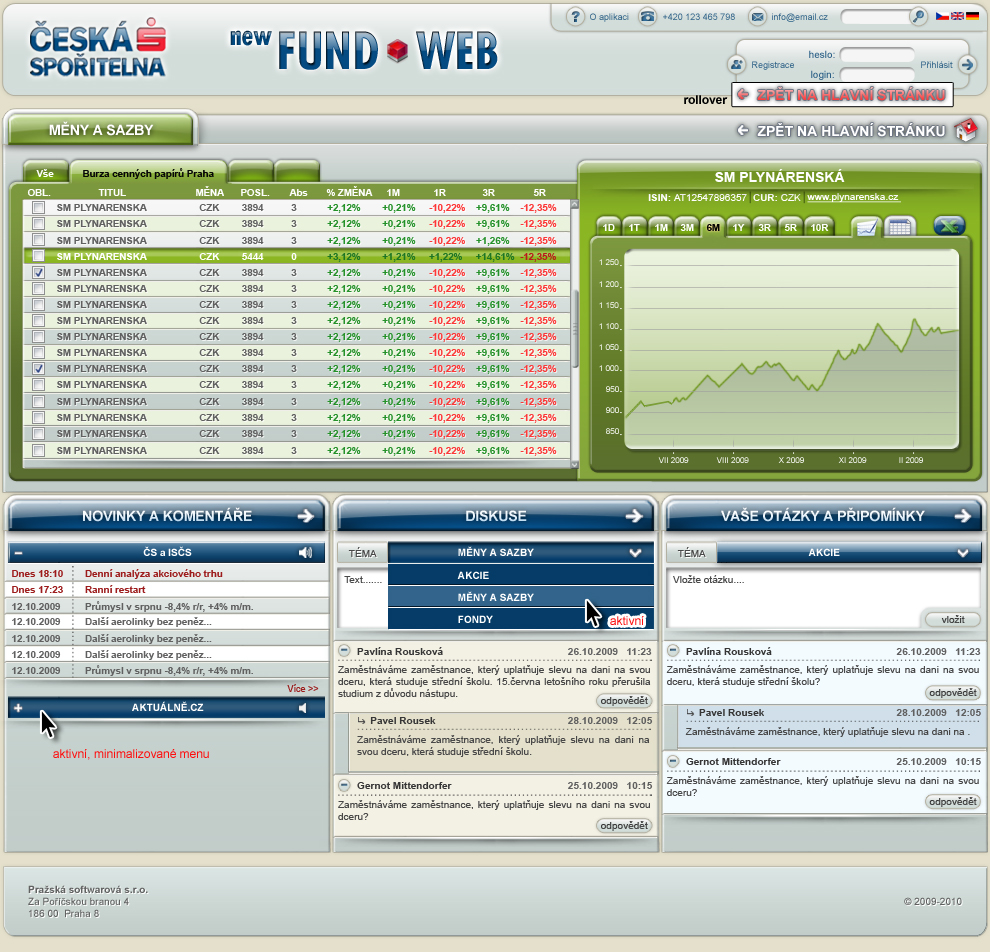This screenshot has width=990, height=952.
Task: Select the Vše tab
Action: coord(45,173)
